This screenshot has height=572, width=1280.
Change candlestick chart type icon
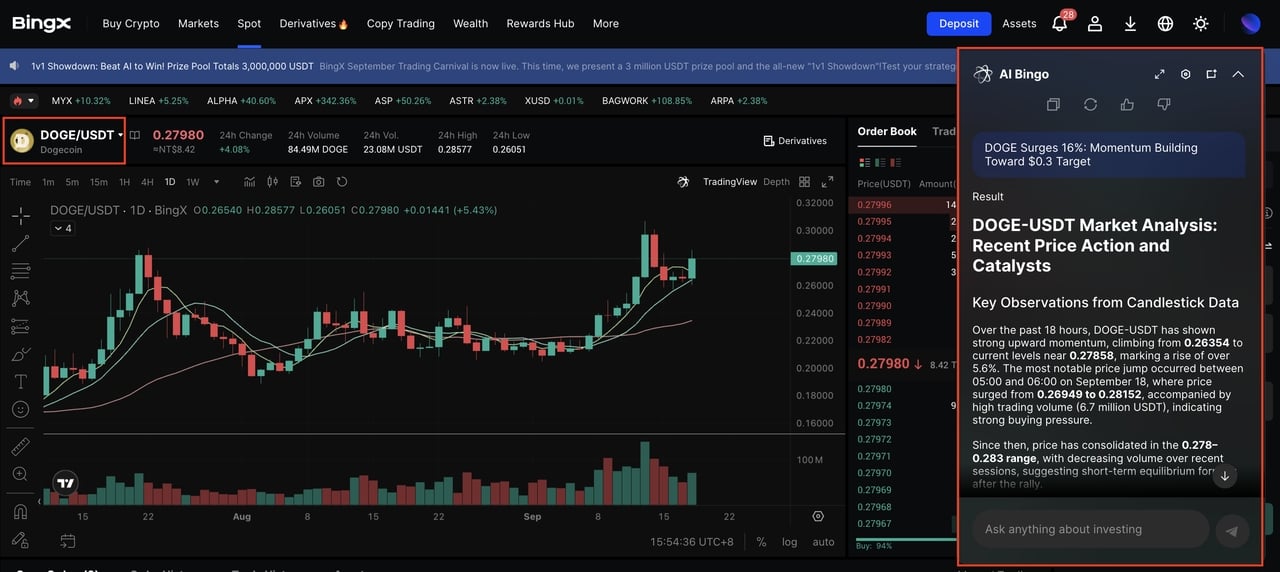[272, 182]
